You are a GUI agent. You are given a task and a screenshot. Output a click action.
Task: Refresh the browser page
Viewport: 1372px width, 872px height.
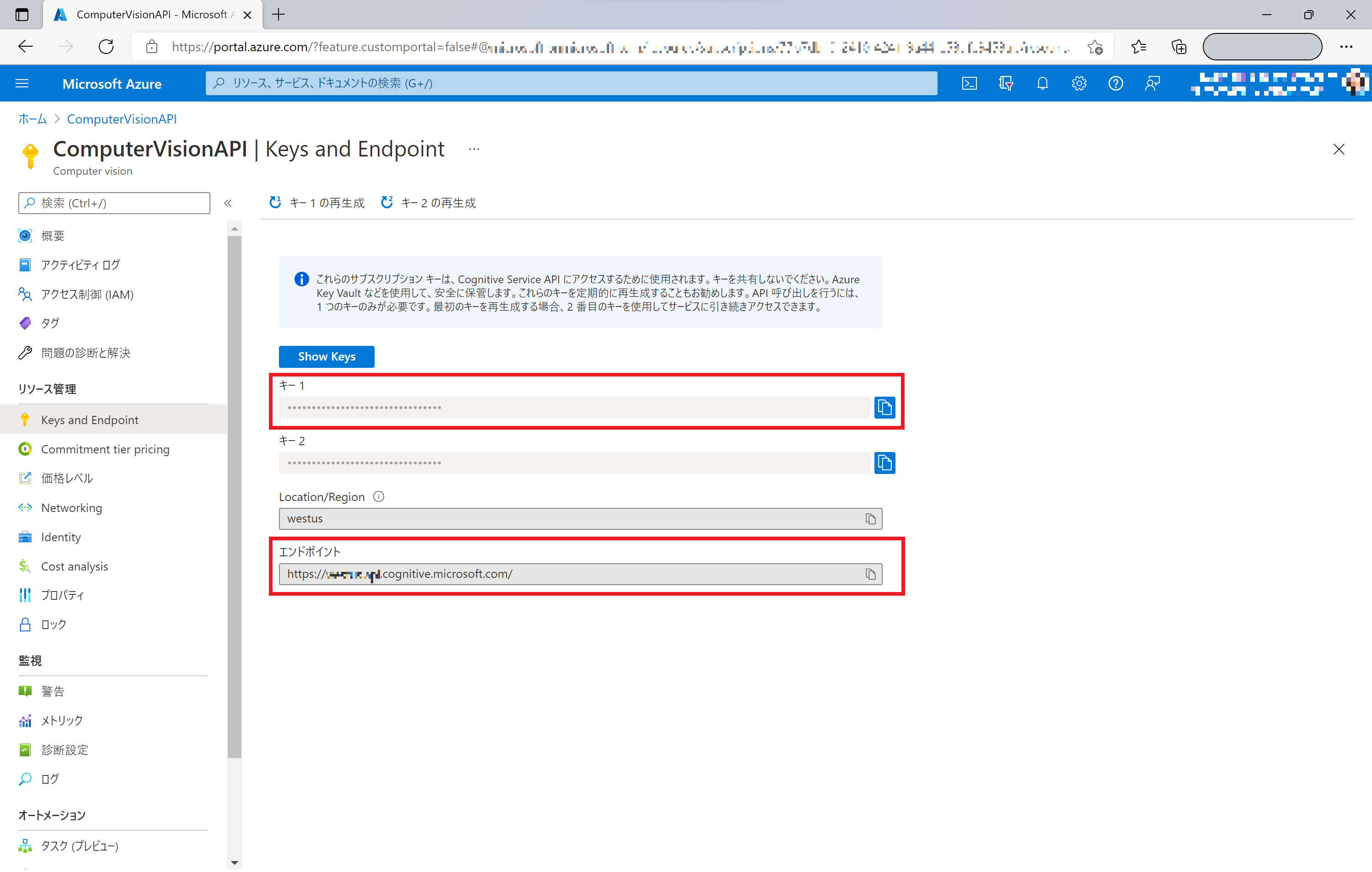[x=106, y=47]
